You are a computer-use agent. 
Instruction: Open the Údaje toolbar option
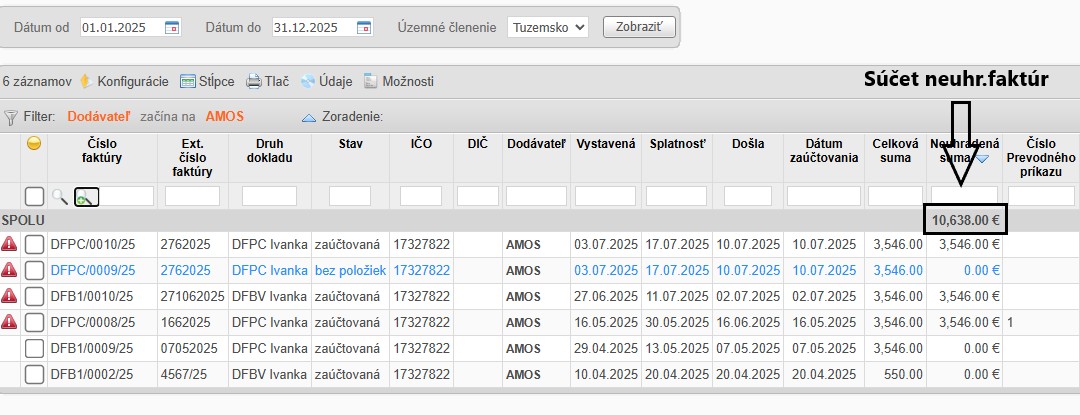pos(326,81)
